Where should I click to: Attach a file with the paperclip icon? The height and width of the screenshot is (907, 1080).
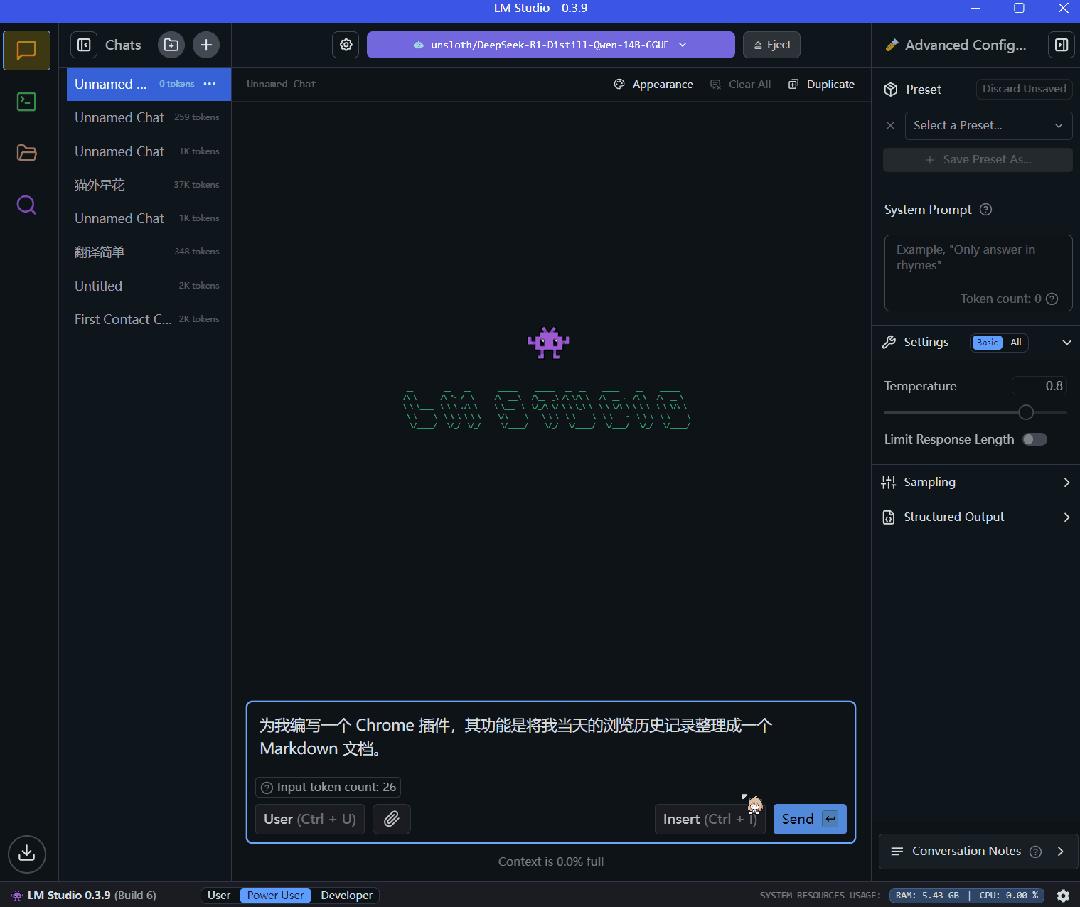pyautogui.click(x=391, y=819)
